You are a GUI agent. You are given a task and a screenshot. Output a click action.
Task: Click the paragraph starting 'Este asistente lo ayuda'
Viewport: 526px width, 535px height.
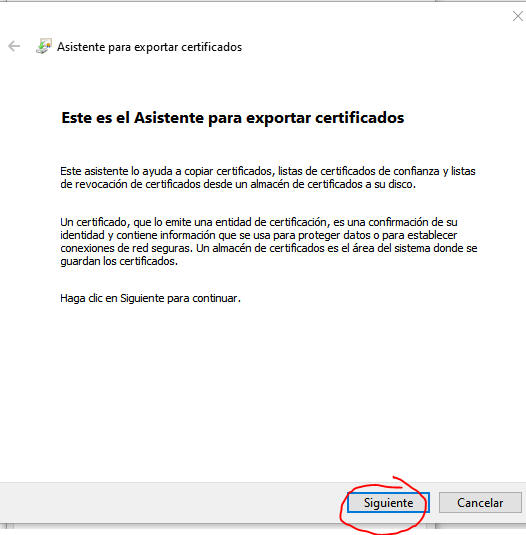(268, 177)
